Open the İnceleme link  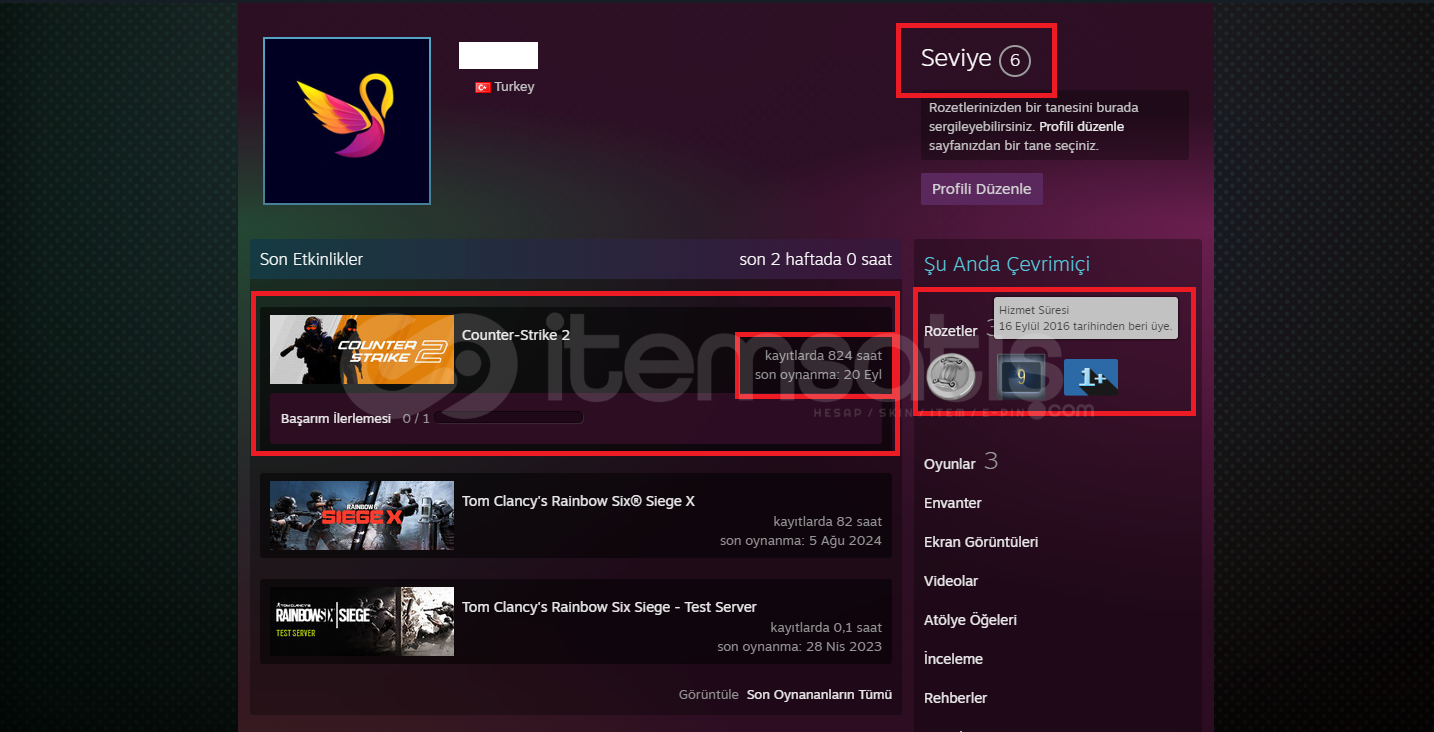(x=953, y=659)
